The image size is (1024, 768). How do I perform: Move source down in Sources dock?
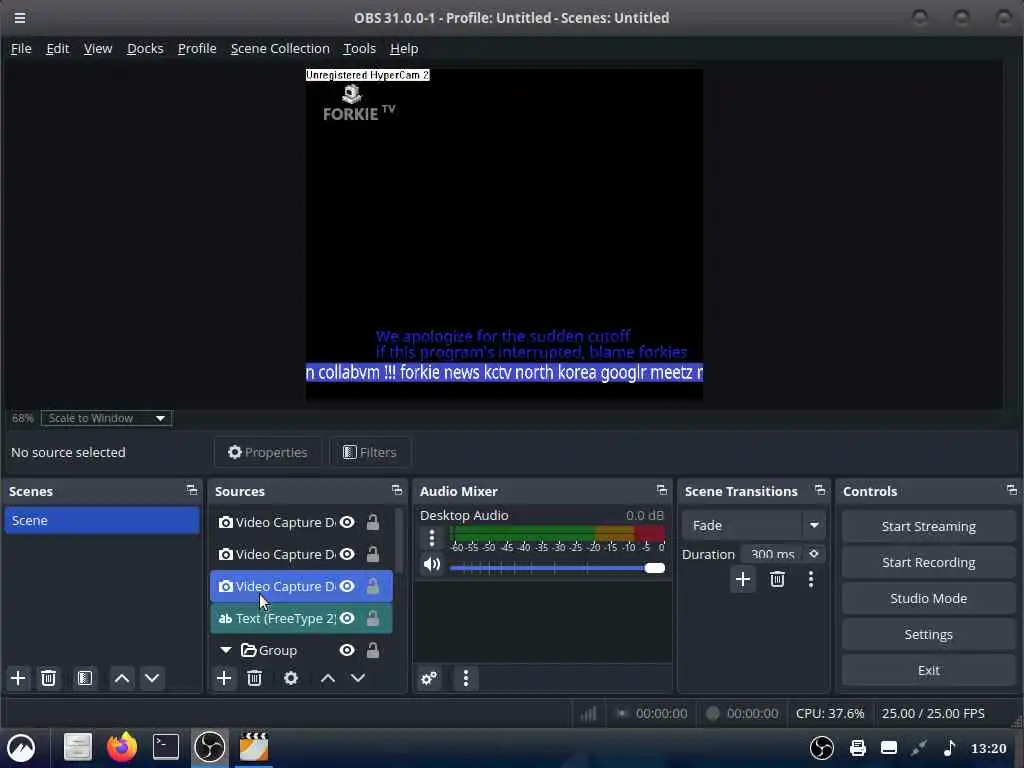[x=358, y=678]
